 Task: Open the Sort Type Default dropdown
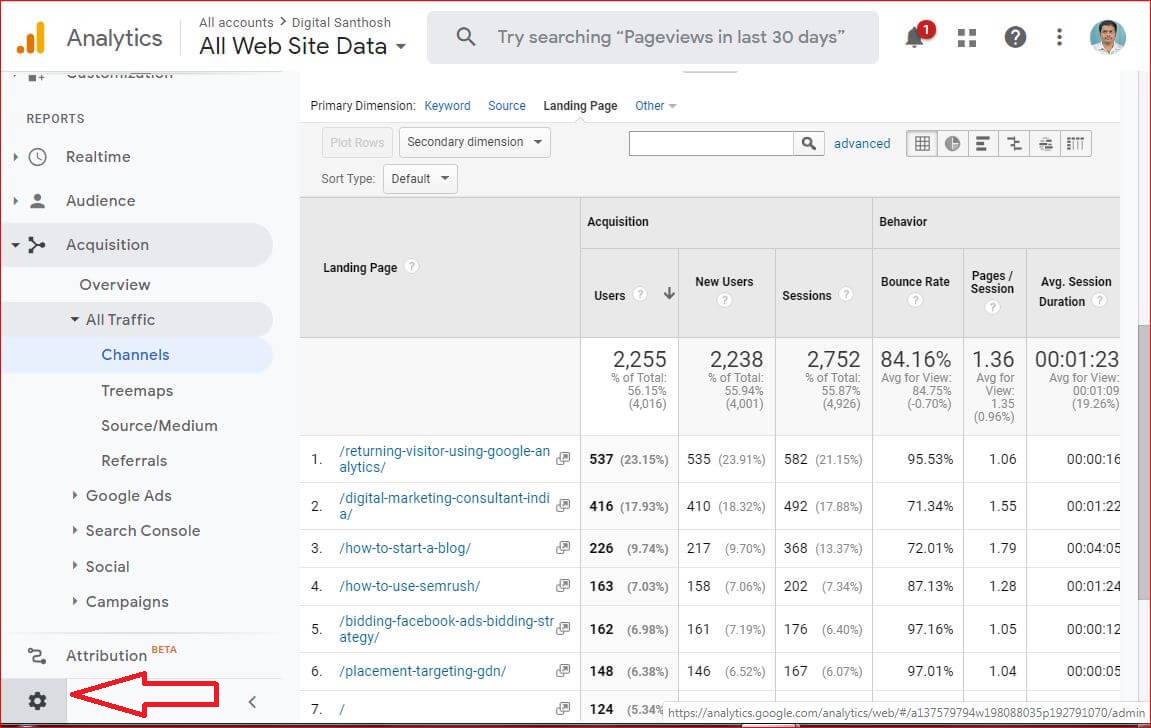coord(421,179)
